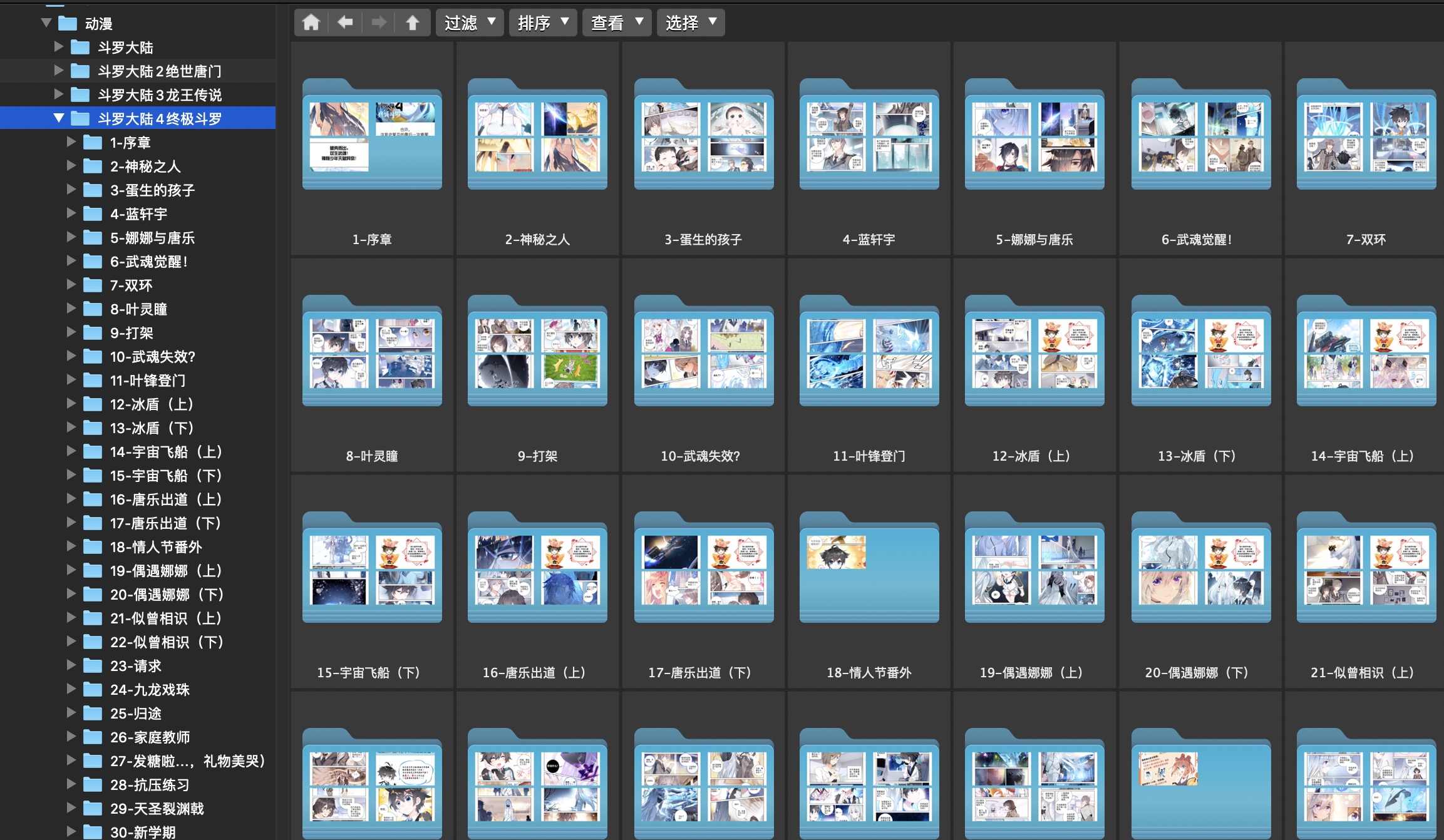Expand the 10-武魂失效? tree node
The height and width of the screenshot is (840, 1444).
(x=71, y=356)
